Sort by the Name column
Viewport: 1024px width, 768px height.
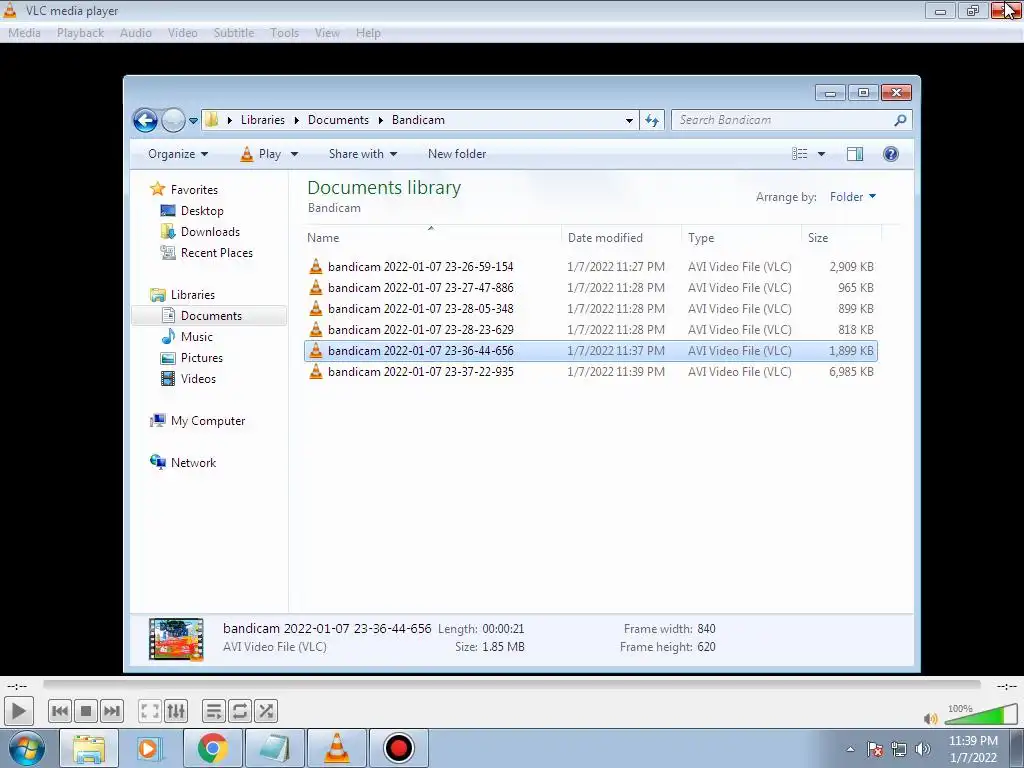click(x=431, y=238)
